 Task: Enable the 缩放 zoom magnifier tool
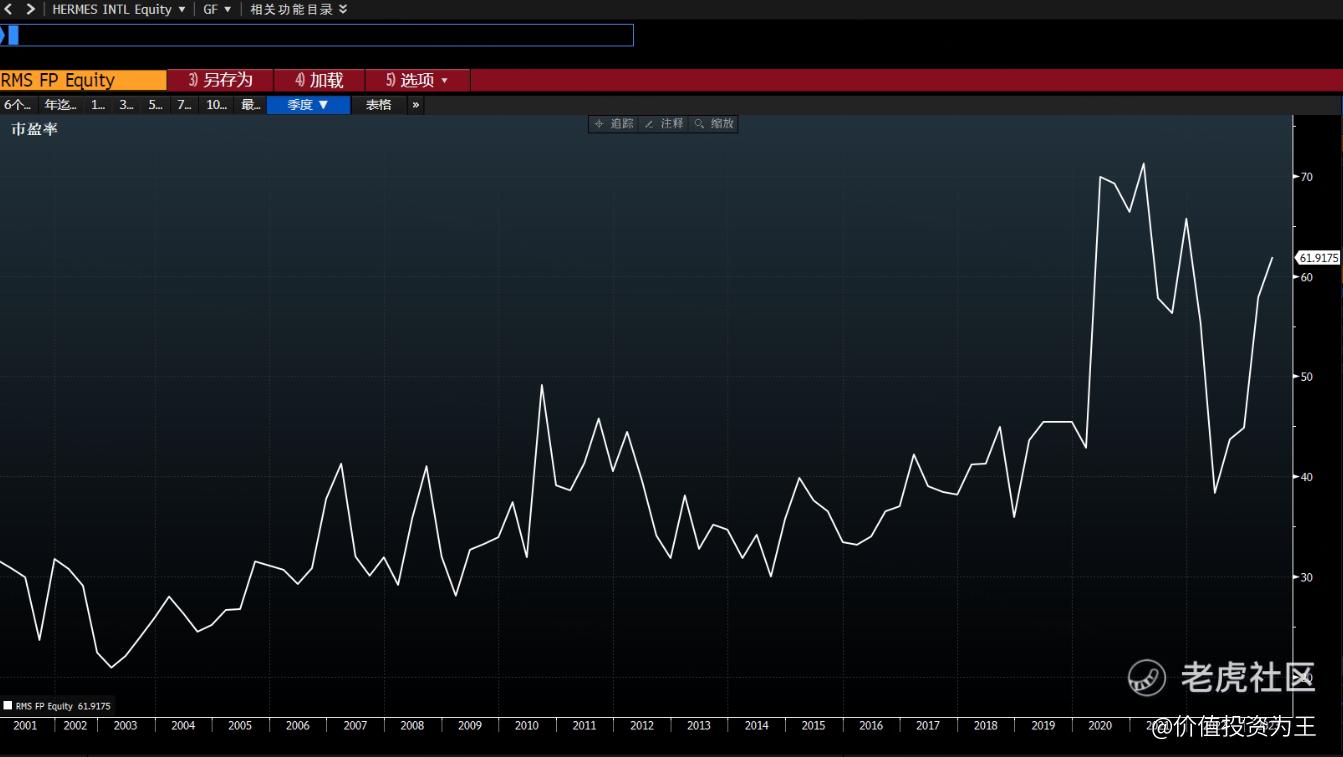point(714,124)
